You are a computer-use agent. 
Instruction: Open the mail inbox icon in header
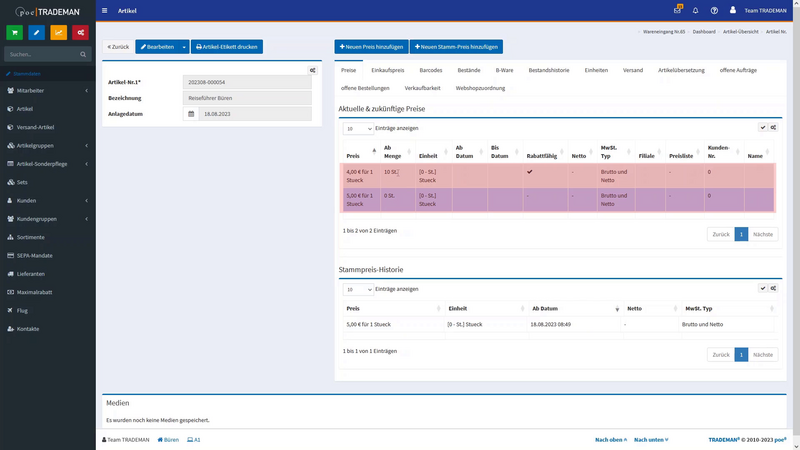[x=677, y=10]
